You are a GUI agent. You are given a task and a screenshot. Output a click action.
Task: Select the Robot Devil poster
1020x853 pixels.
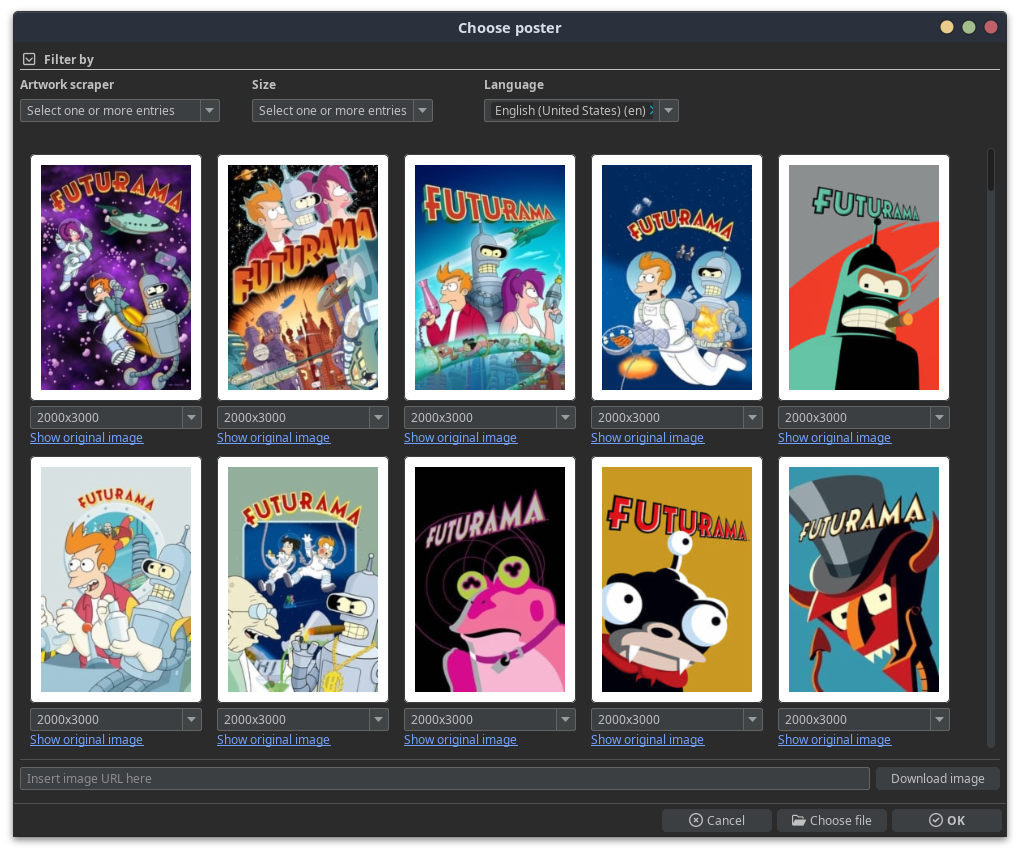[x=863, y=579]
